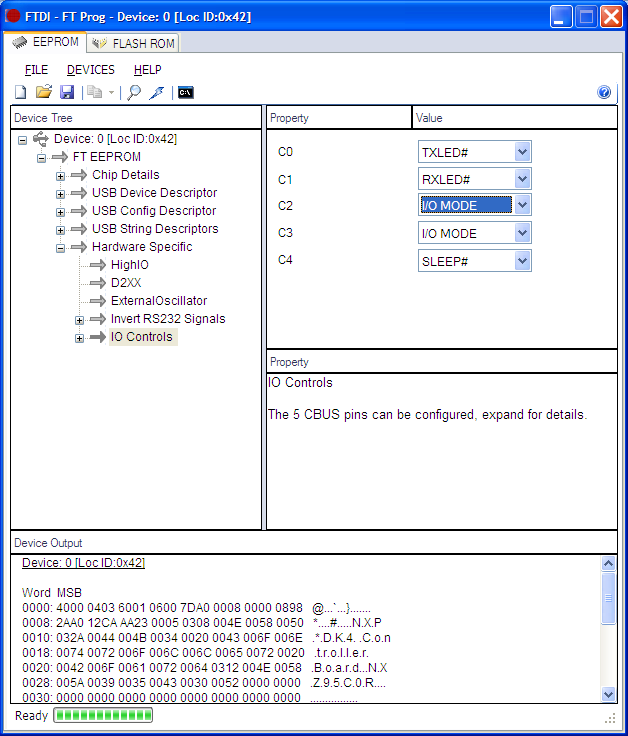Viewport: 628px width, 736px height.
Task: Click the New template icon
Action: click(x=21, y=92)
